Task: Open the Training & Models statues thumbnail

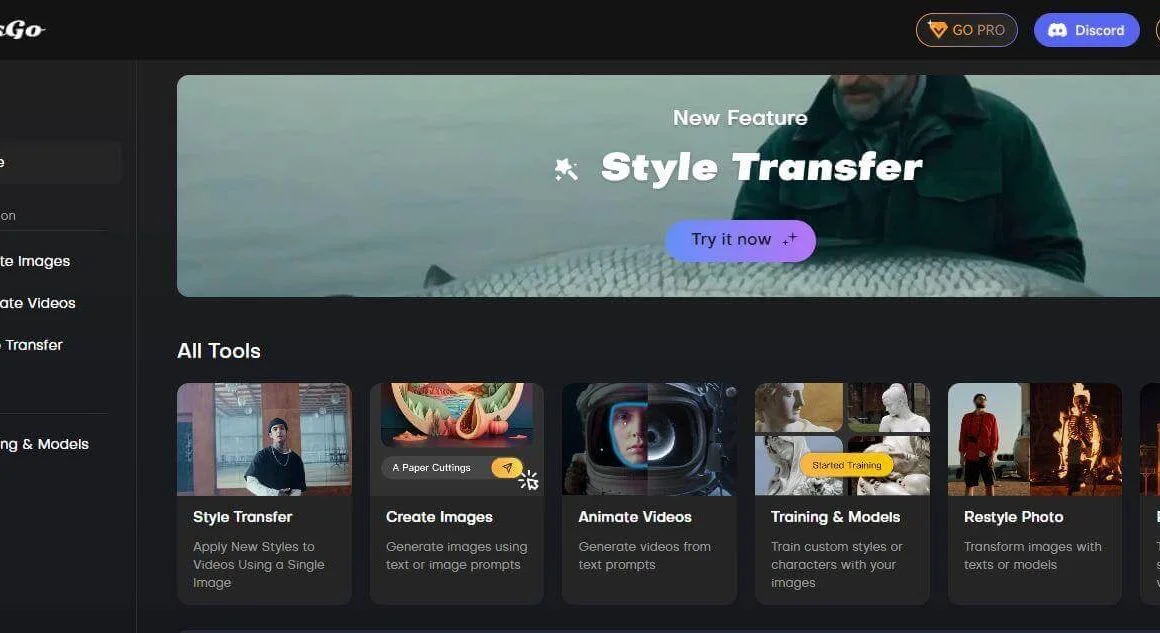Action: [x=842, y=439]
